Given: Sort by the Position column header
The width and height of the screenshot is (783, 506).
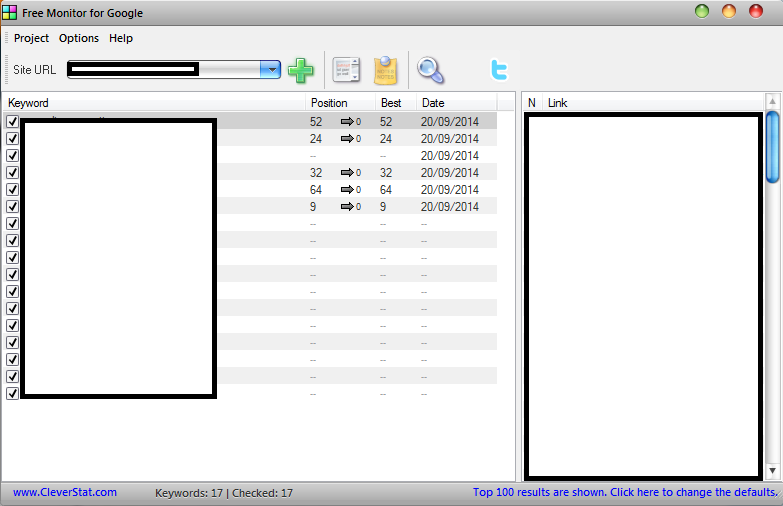Looking at the screenshot, I should tap(341, 103).
